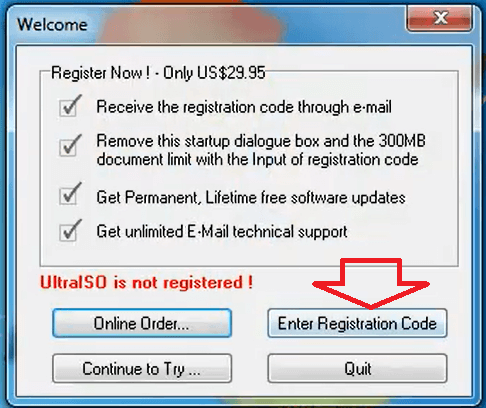Click the 'Register Now !' group heading
Image resolution: width=486 pixels, height=408 pixels.
[100, 73]
